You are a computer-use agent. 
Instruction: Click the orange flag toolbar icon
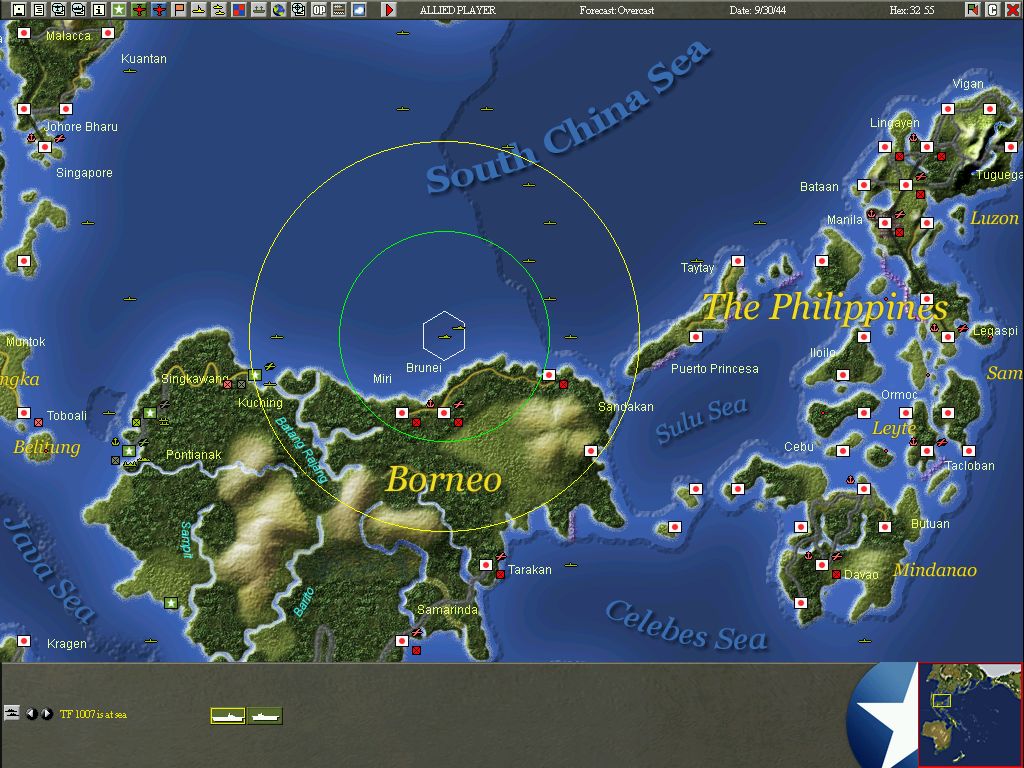point(178,9)
